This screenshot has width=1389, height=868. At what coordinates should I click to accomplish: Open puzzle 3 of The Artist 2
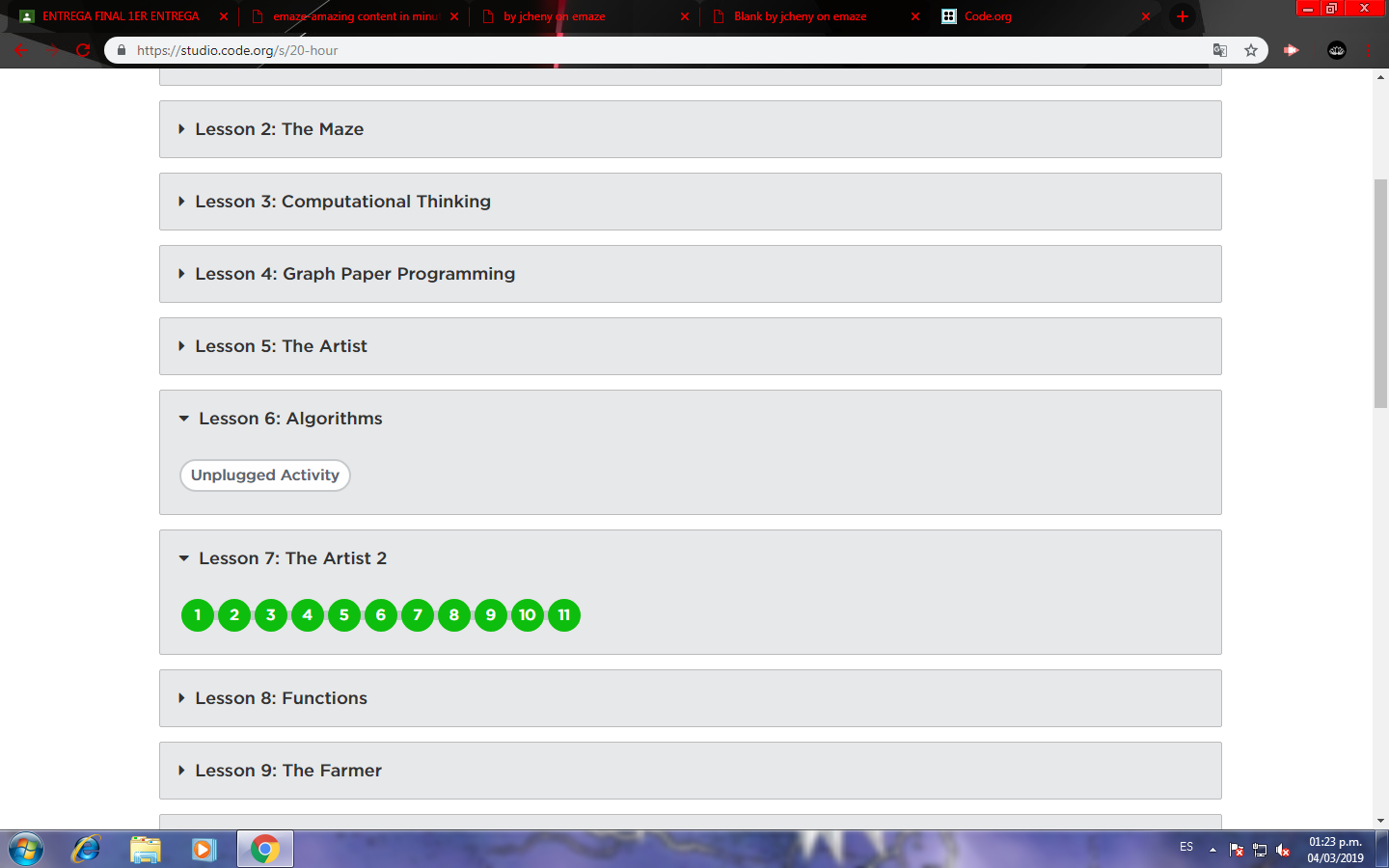coord(271,615)
